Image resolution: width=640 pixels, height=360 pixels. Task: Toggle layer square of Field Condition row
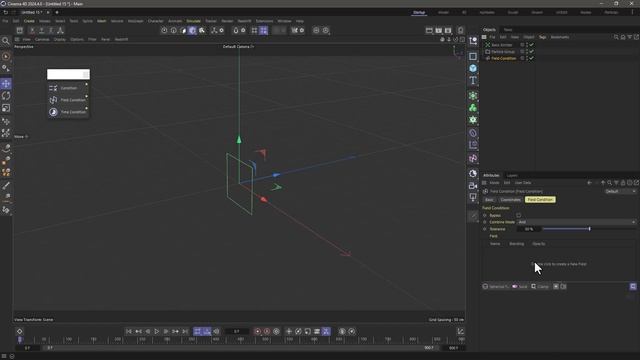coord(522,58)
